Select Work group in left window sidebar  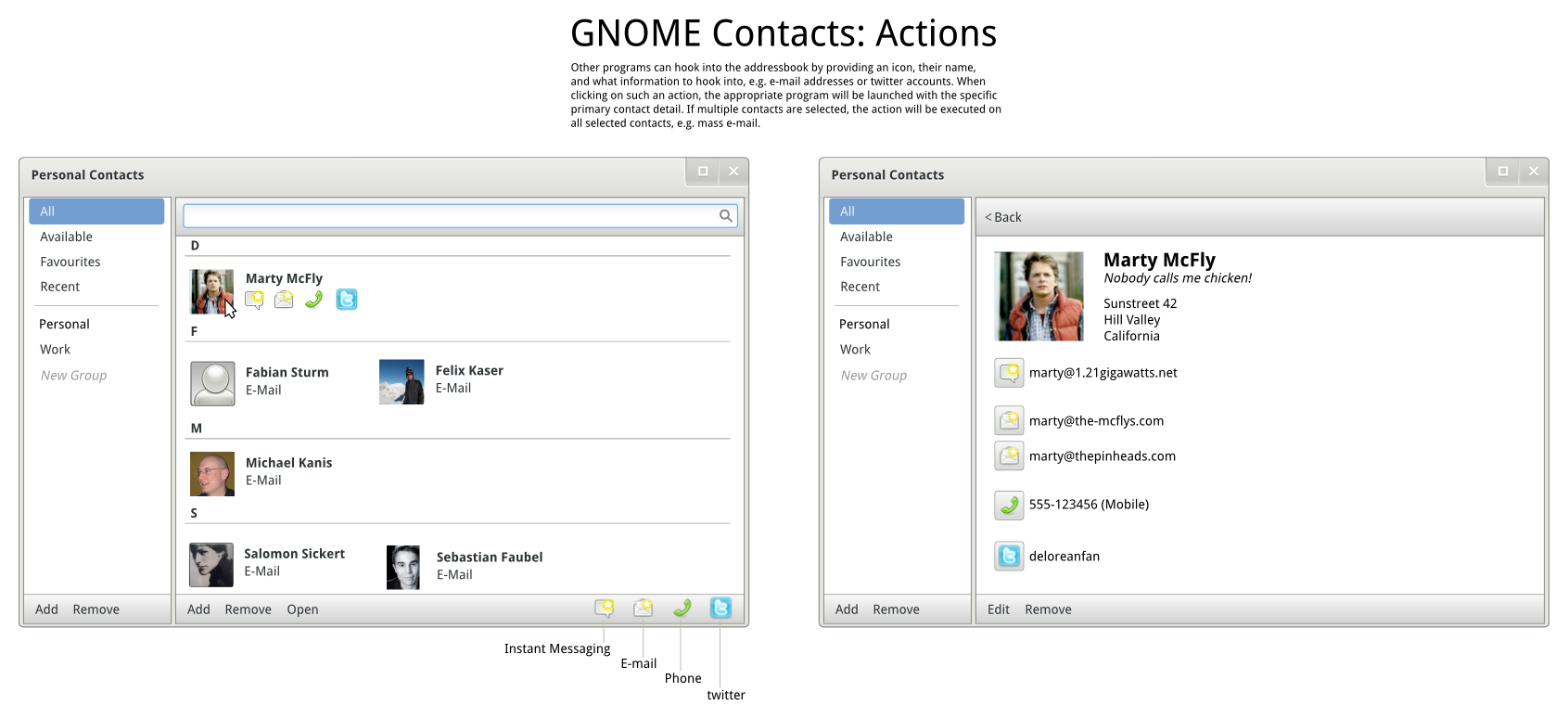pyautogui.click(x=55, y=350)
